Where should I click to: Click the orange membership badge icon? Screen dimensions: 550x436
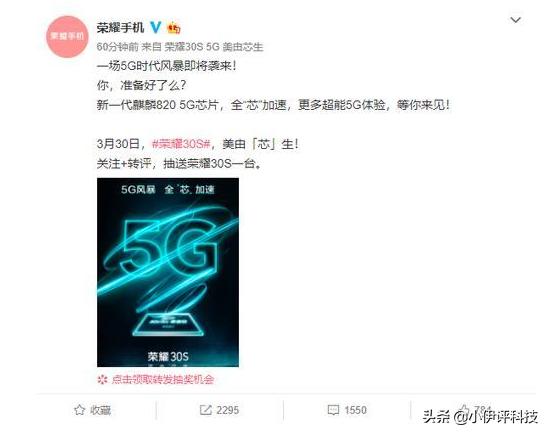tap(174, 28)
